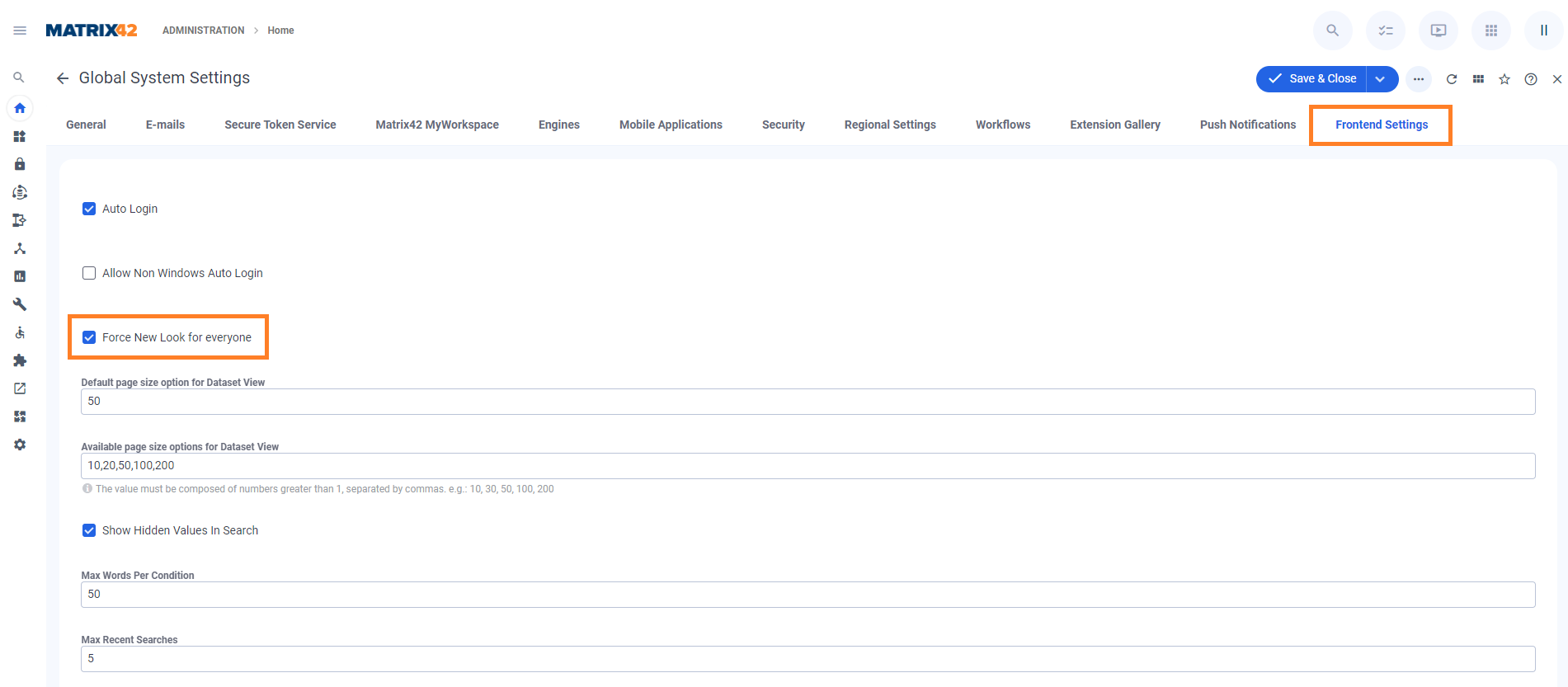Open the gear settings sidebar icon

(x=20, y=445)
